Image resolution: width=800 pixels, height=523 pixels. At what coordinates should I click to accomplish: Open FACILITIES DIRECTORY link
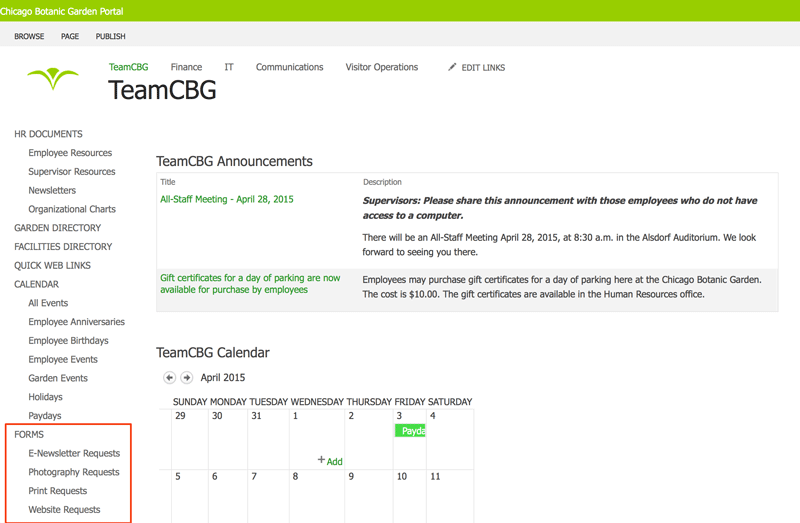click(x=63, y=246)
